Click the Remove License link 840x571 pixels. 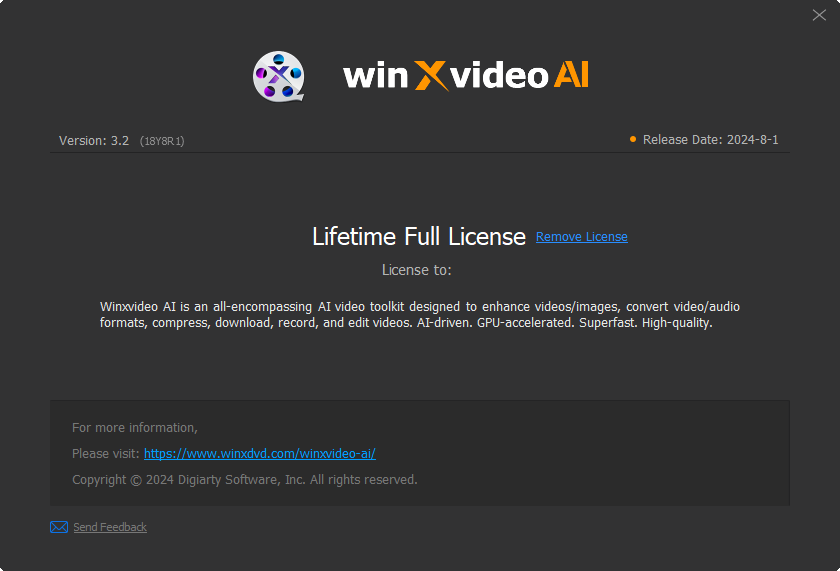click(x=581, y=237)
